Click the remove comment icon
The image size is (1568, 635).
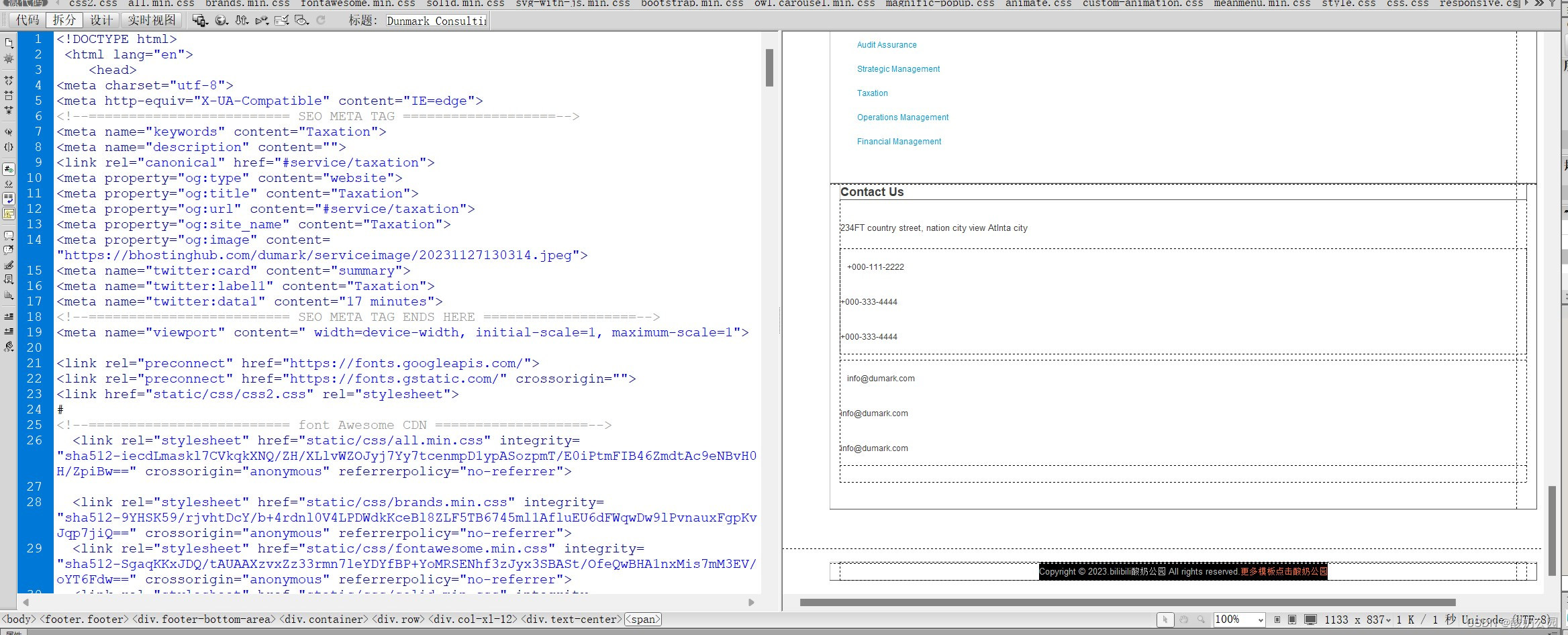coord(9,250)
